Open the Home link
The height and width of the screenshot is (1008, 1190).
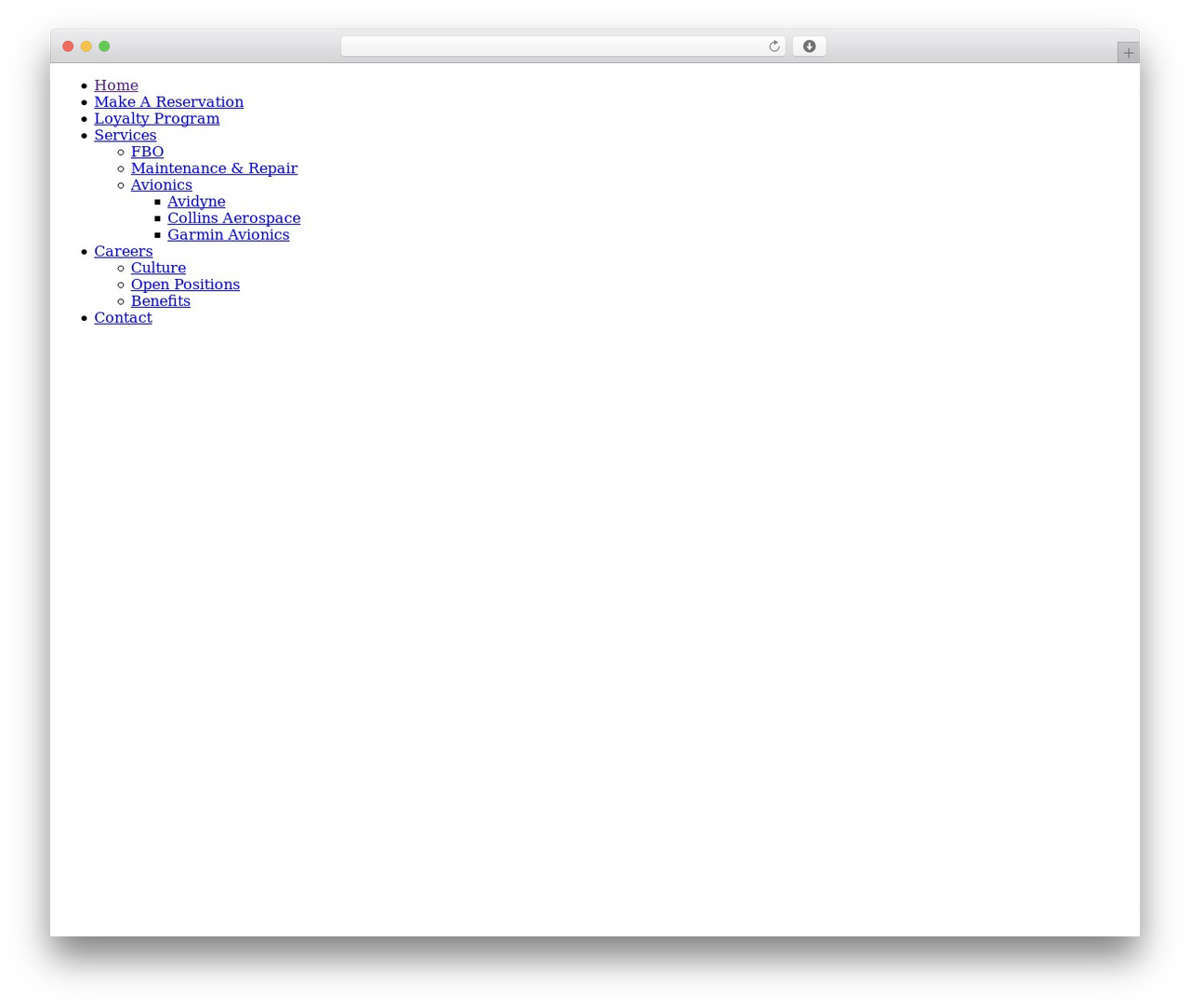(x=116, y=86)
